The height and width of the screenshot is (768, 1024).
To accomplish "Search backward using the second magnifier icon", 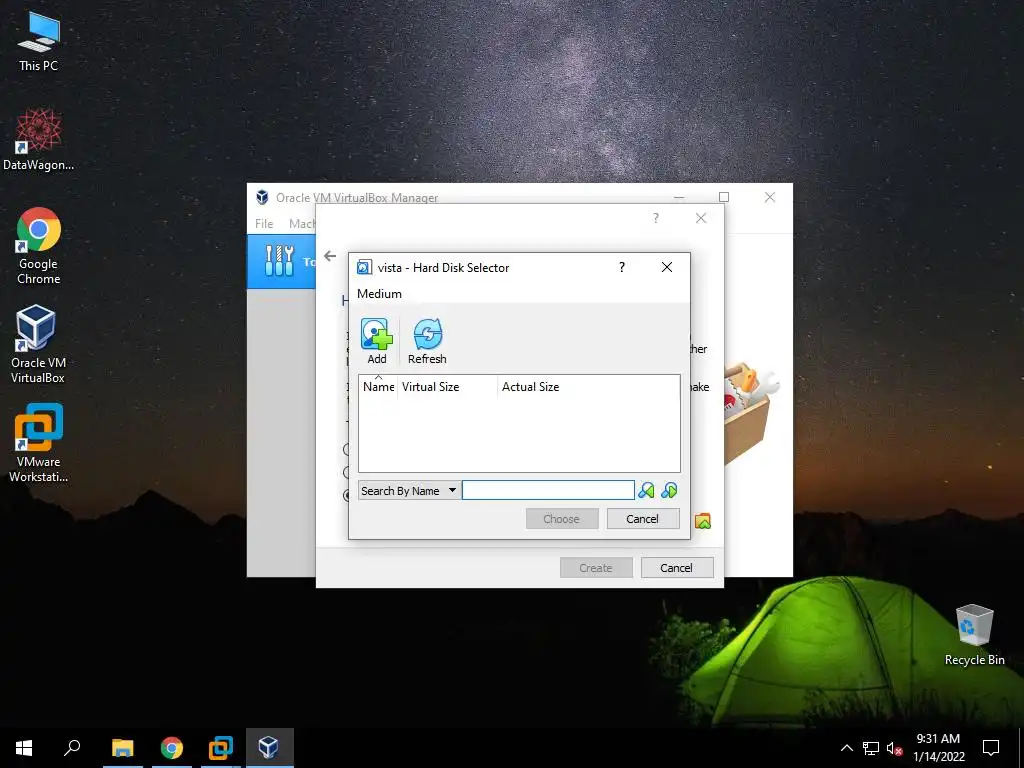I will pyautogui.click(x=669, y=490).
